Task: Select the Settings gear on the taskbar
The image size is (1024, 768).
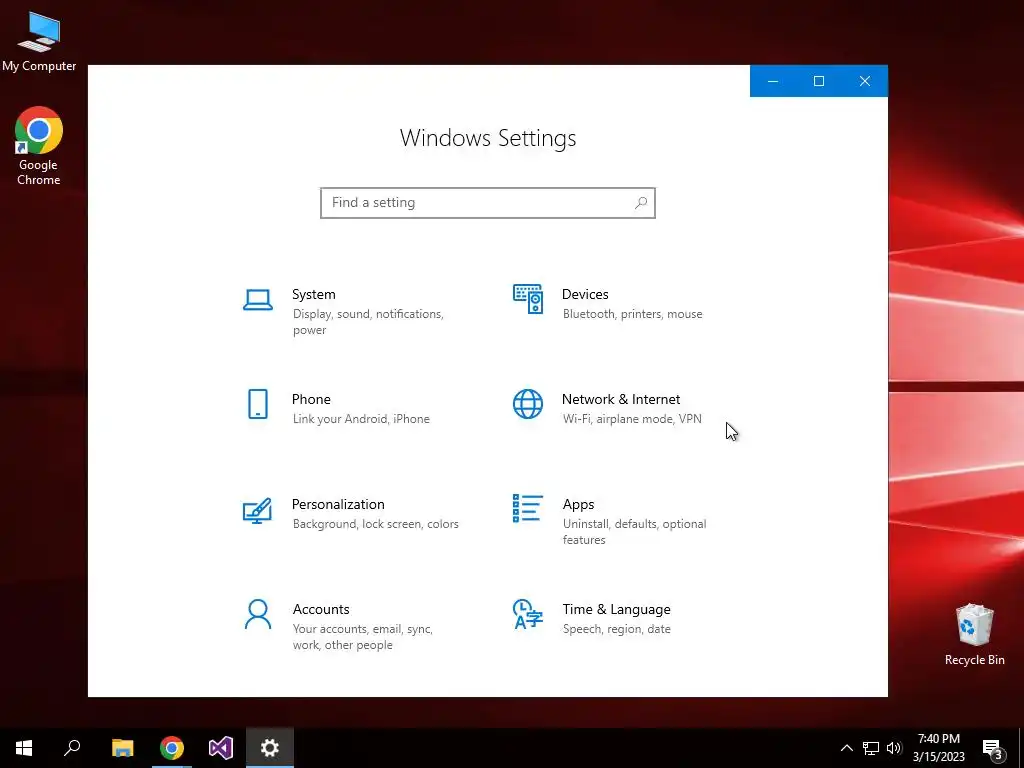Action: (x=270, y=748)
